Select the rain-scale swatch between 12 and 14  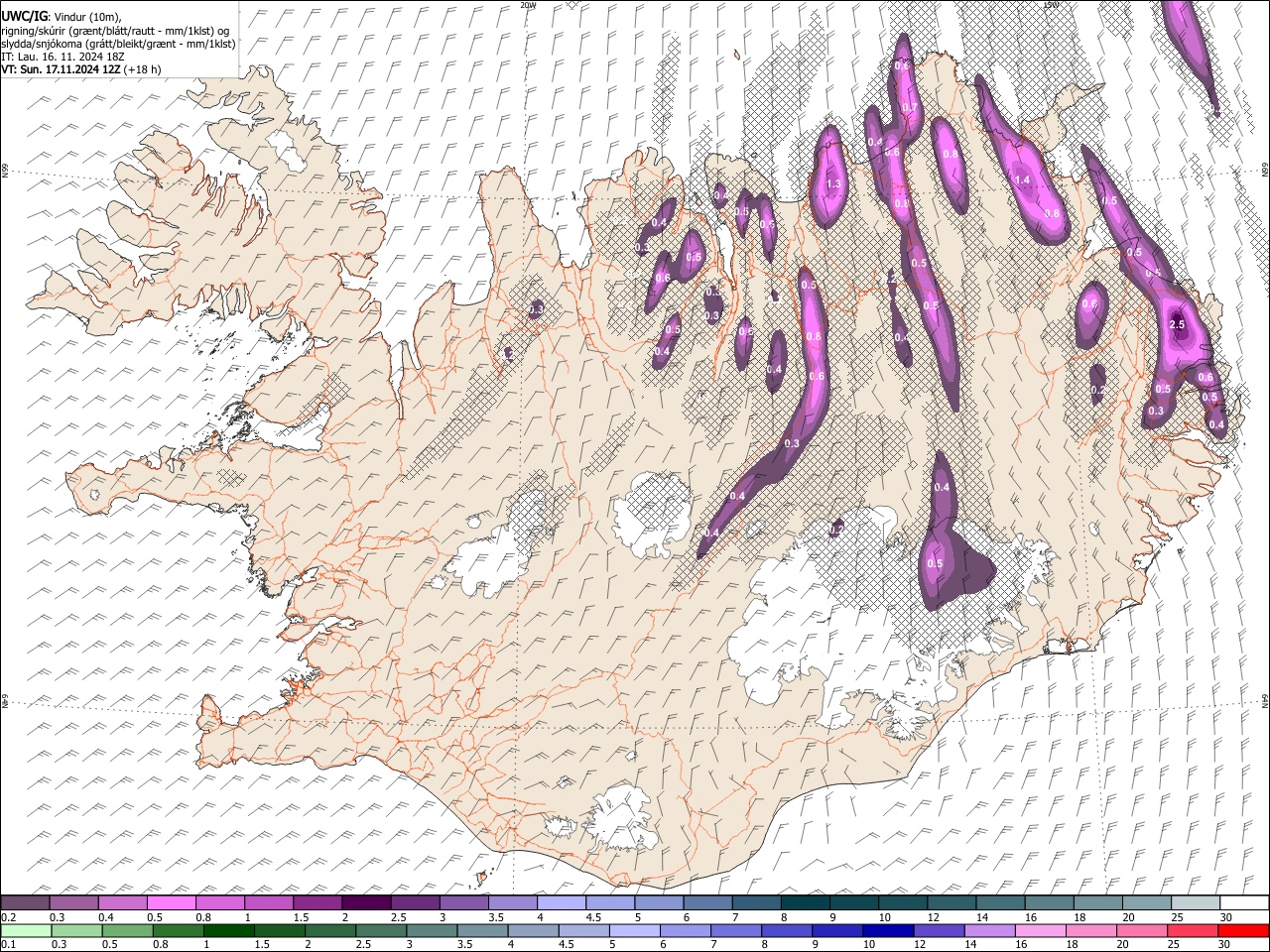938,930
